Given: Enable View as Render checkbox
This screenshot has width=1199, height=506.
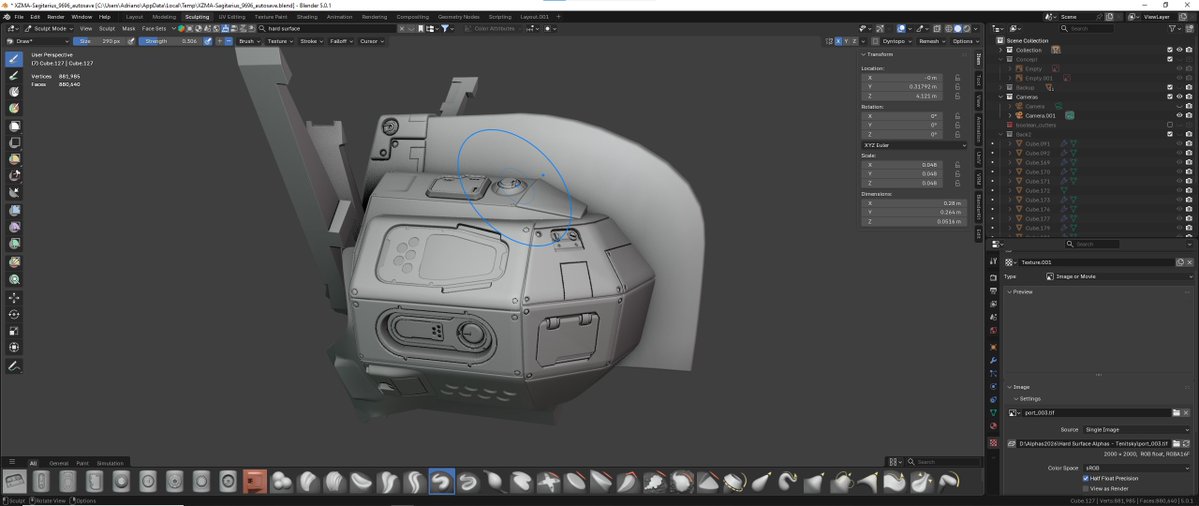Looking at the screenshot, I should click(1086, 488).
